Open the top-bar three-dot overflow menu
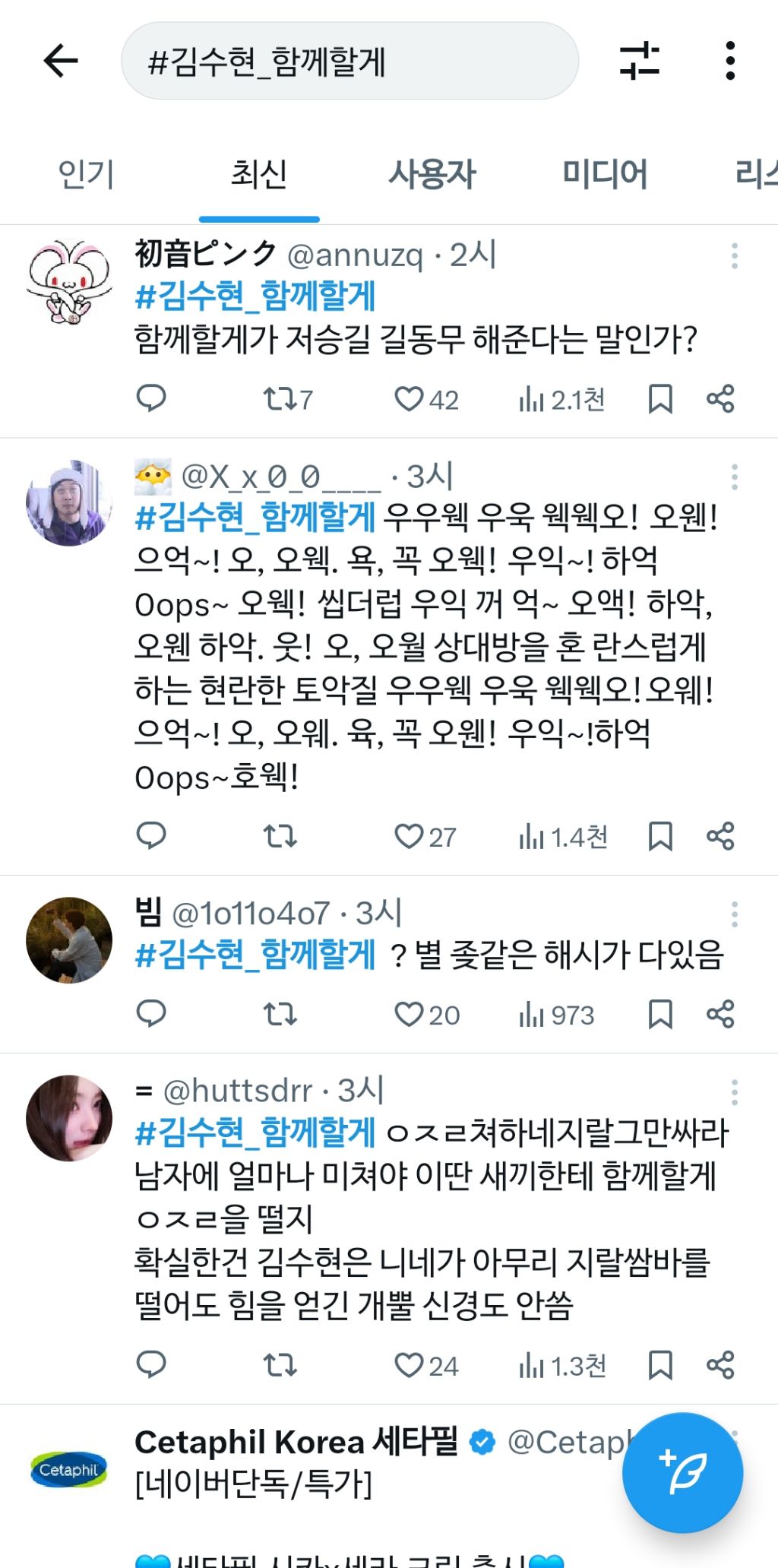The image size is (778, 1568). [730, 61]
